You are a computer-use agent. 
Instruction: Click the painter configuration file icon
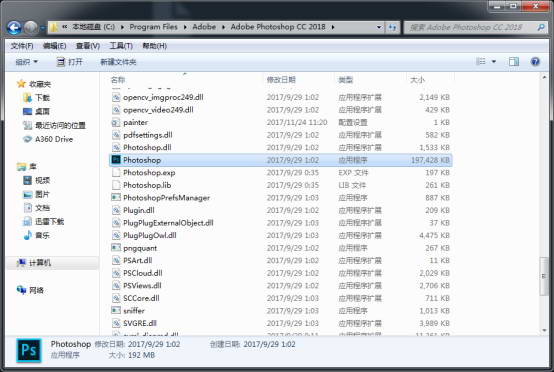pyautogui.click(x=116, y=122)
